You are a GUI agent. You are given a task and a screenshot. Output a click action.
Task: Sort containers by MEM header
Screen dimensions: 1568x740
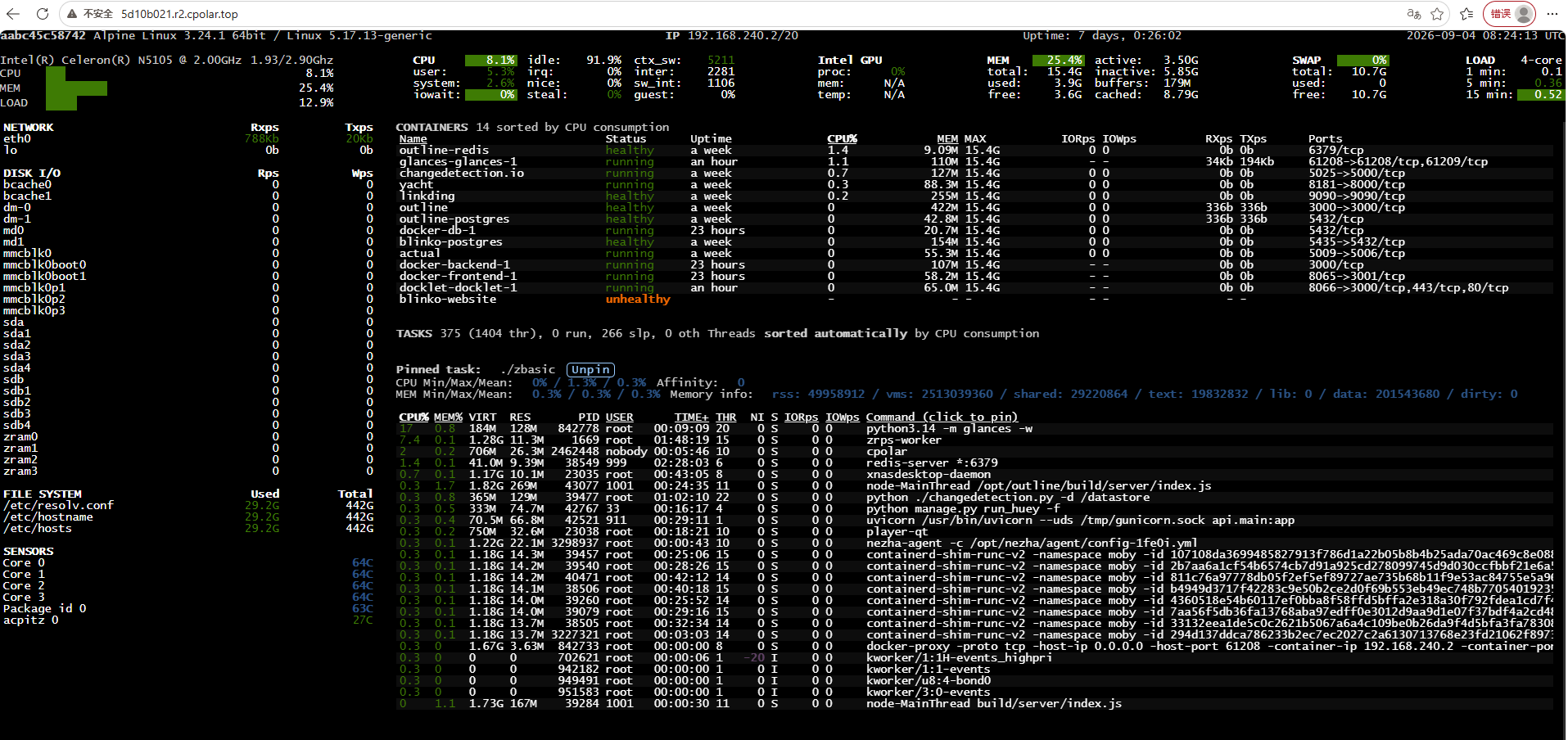(947, 139)
